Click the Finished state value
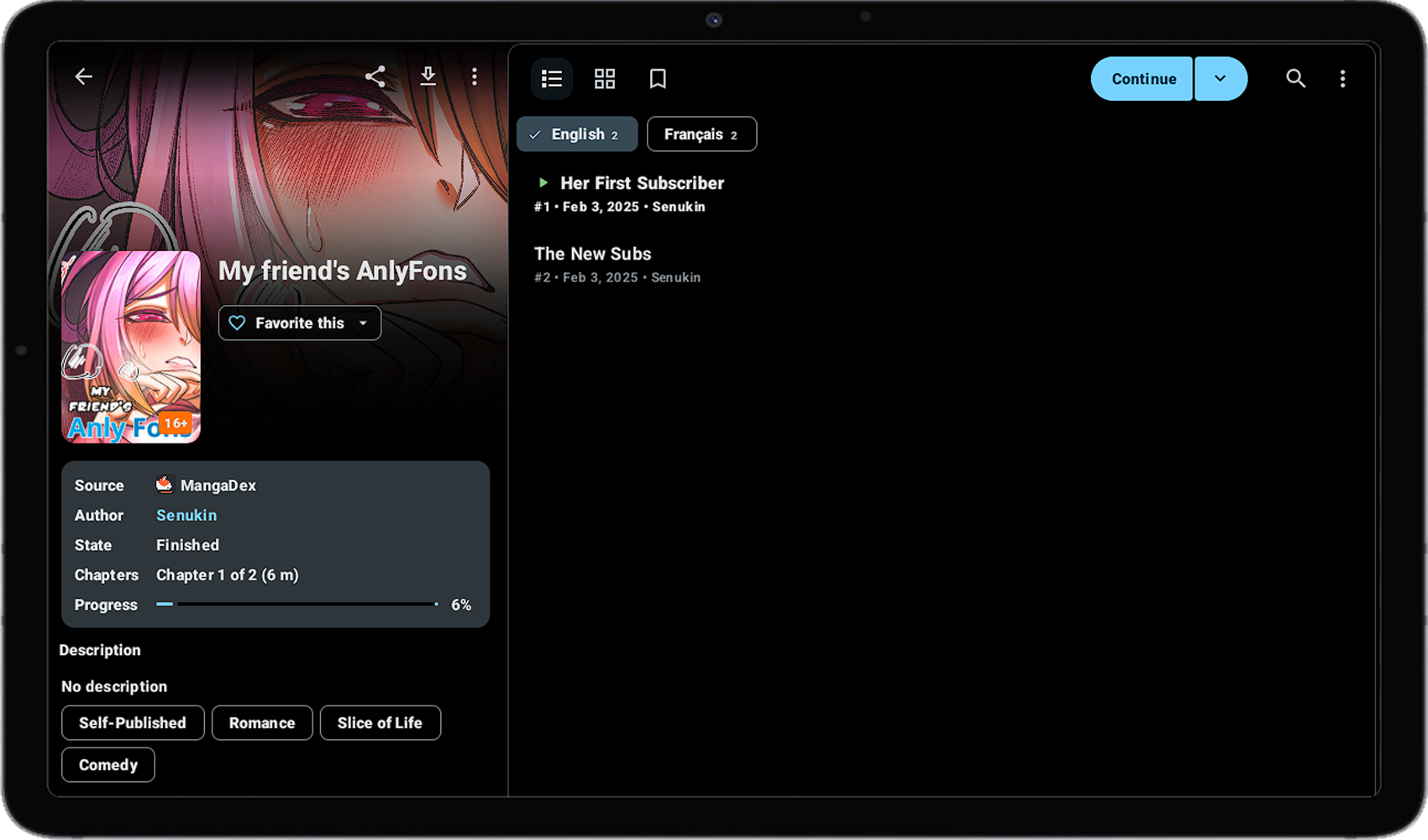 [x=187, y=545]
